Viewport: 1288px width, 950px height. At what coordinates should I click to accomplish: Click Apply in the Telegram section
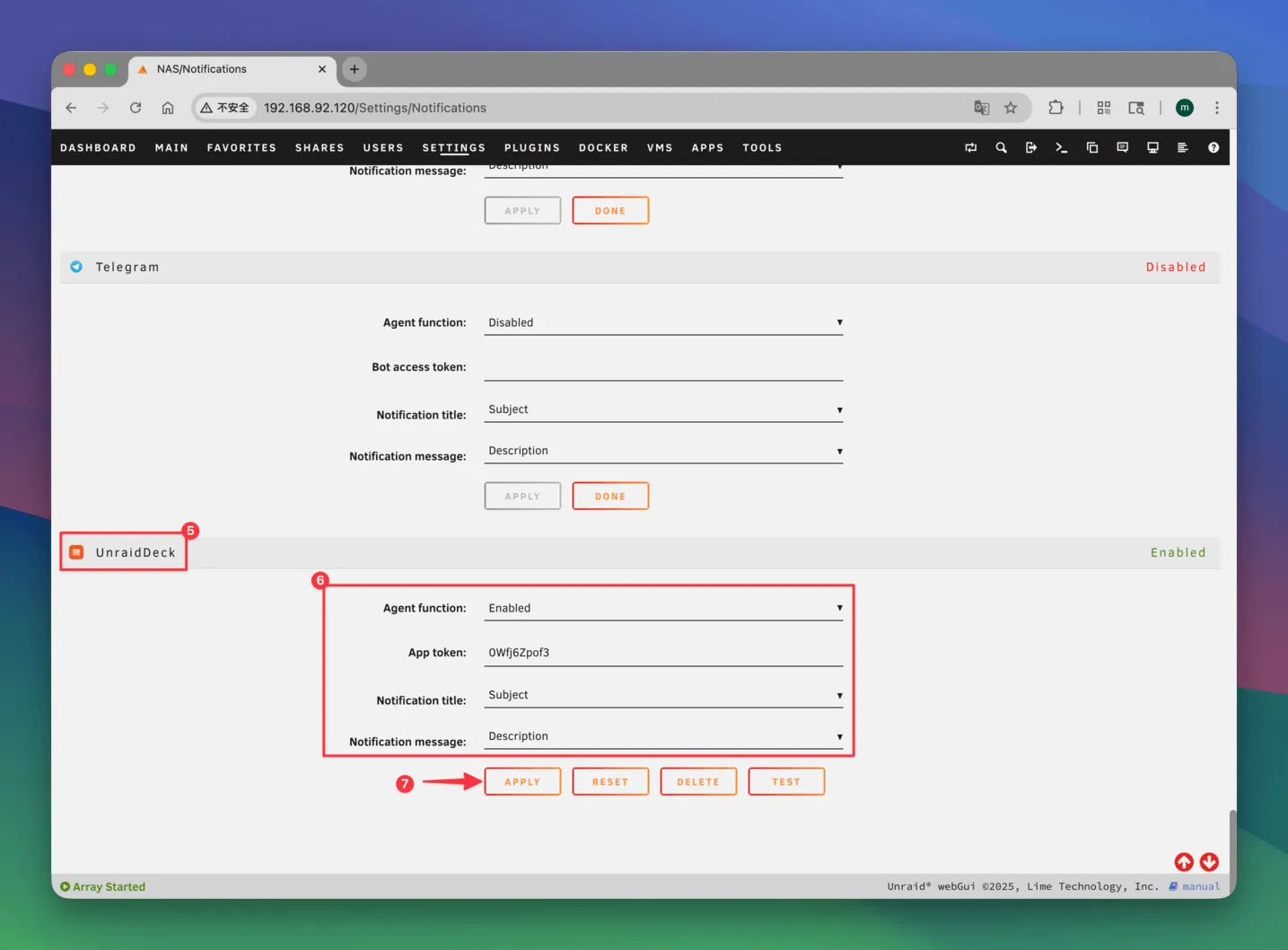tap(522, 496)
